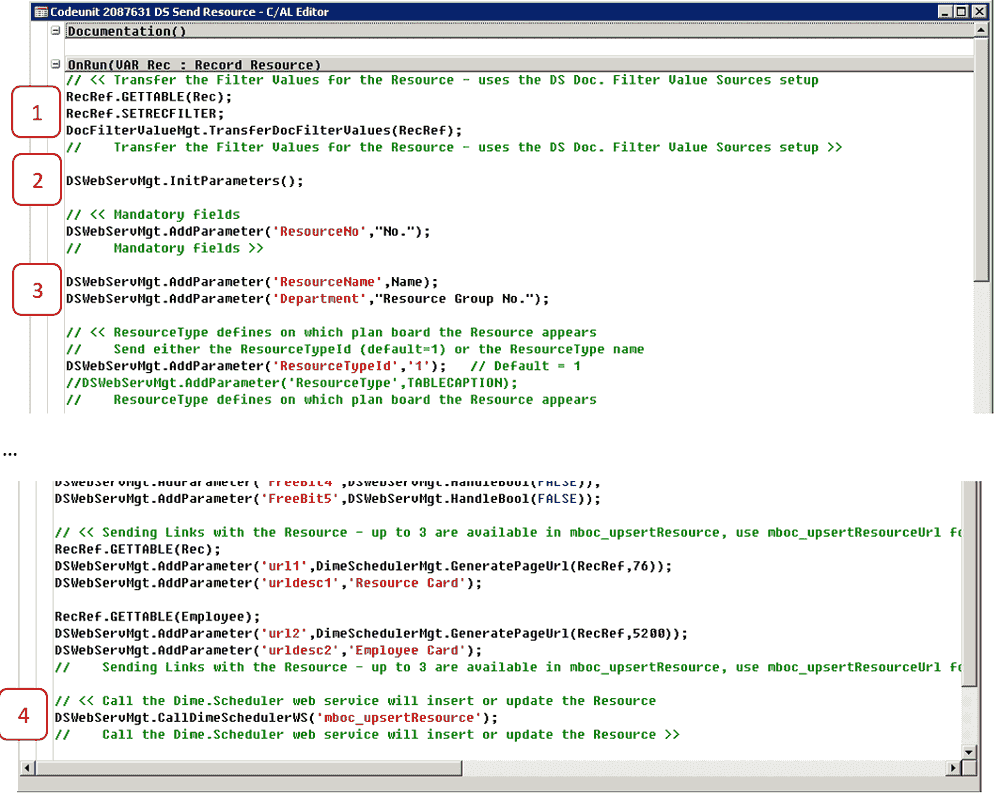This screenshot has width=1000, height=795.
Task: Minimize the C/AL Editor window
Action: (945, 11)
